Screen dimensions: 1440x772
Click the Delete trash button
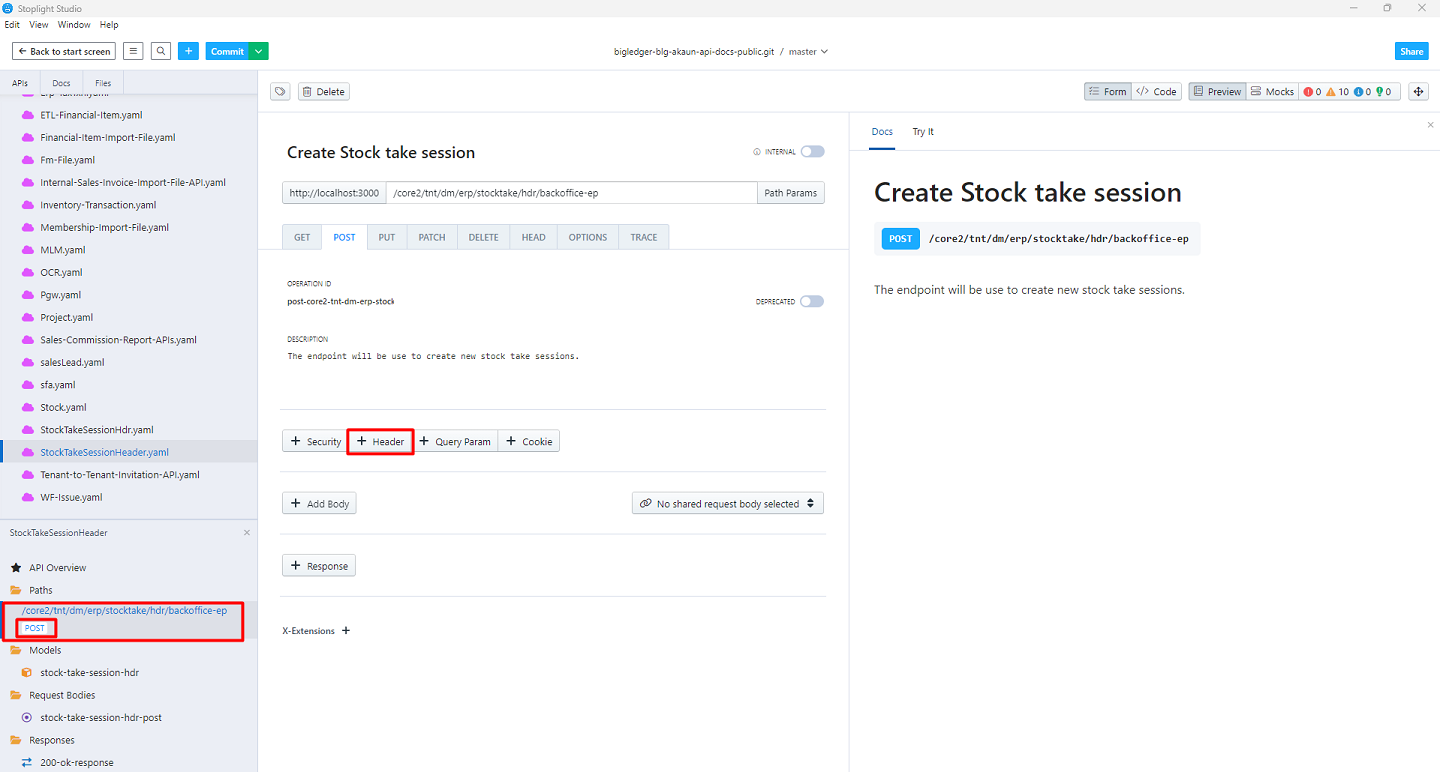point(324,92)
